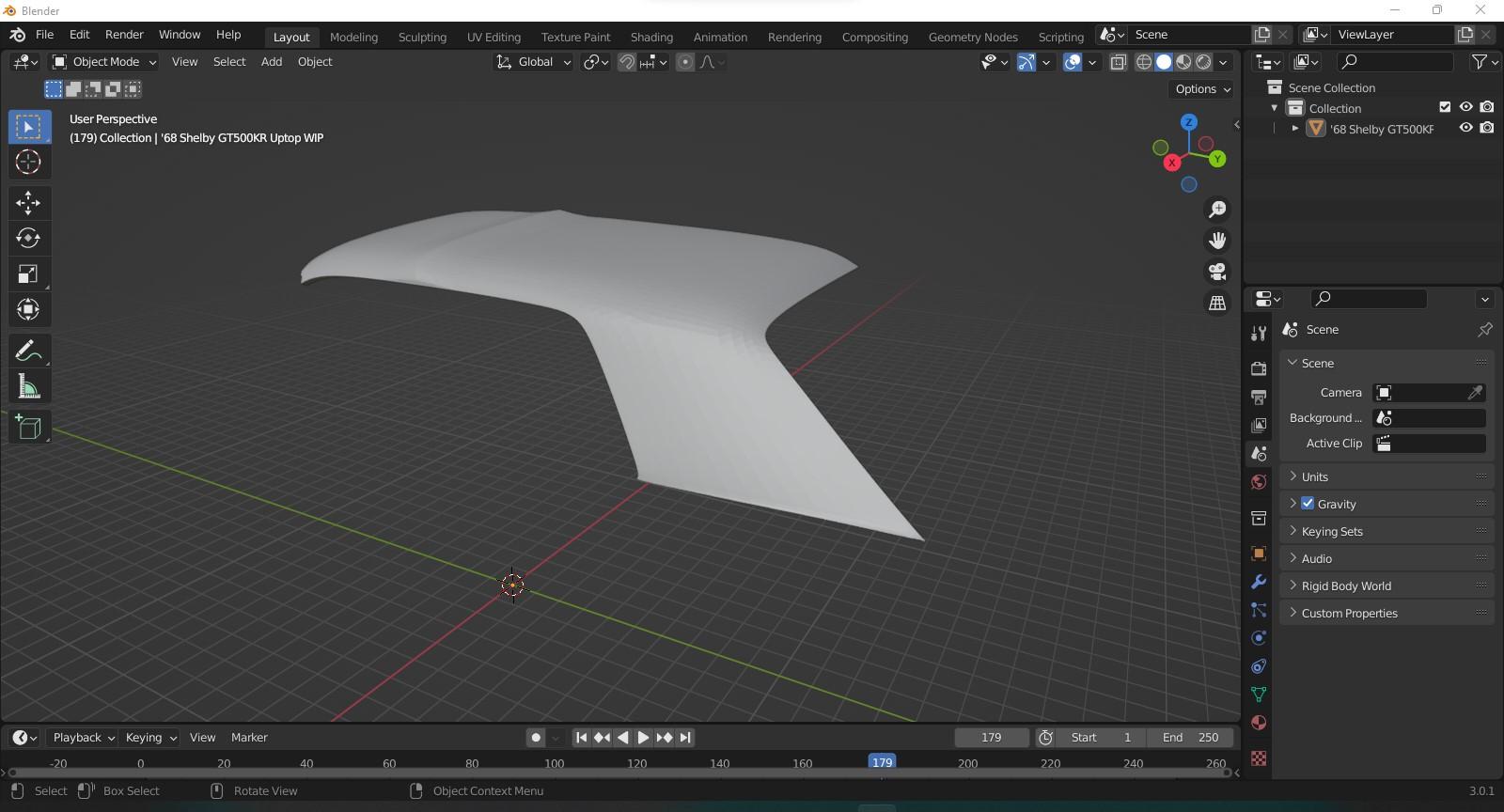Open the Playback dropdown
Image resolution: width=1504 pixels, height=812 pixels.
[83, 738]
